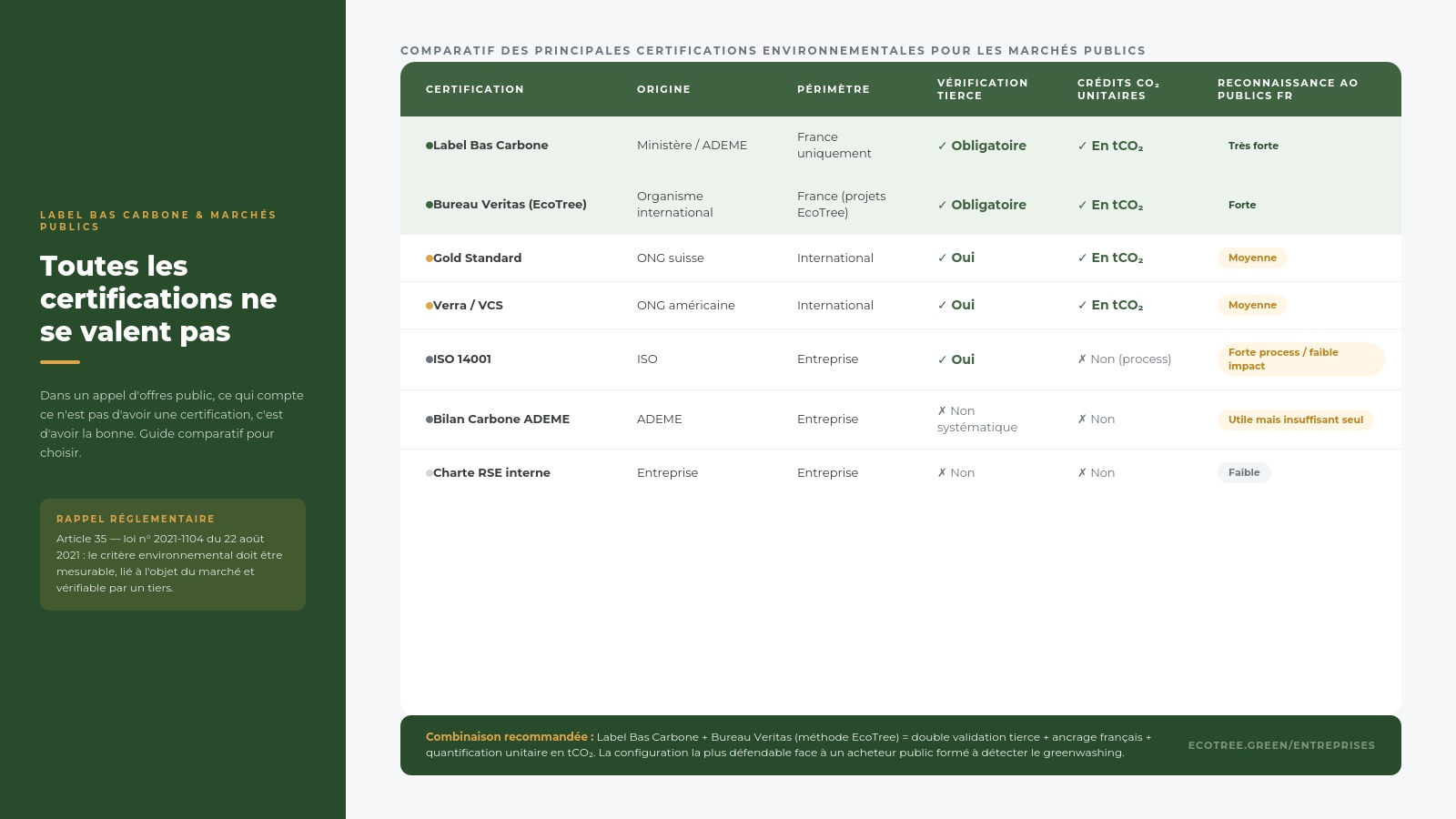The width and height of the screenshot is (1456, 819).
Task: Click the ECOTREE.GREEN/ENTREPRISES link
Action: point(1281,745)
